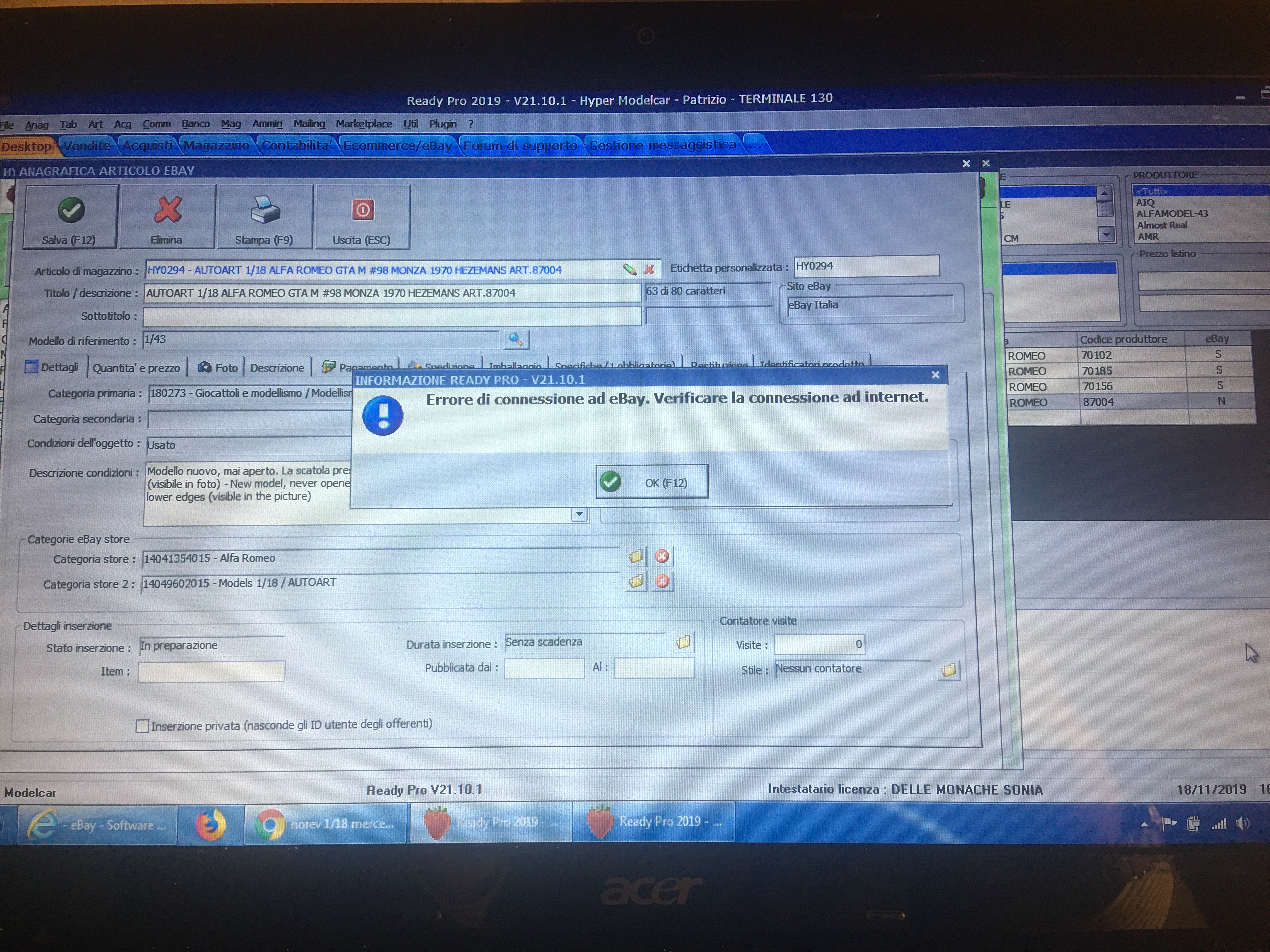Show hidden tray icons arrow
Image resolution: width=1270 pixels, height=952 pixels.
click(x=1144, y=824)
